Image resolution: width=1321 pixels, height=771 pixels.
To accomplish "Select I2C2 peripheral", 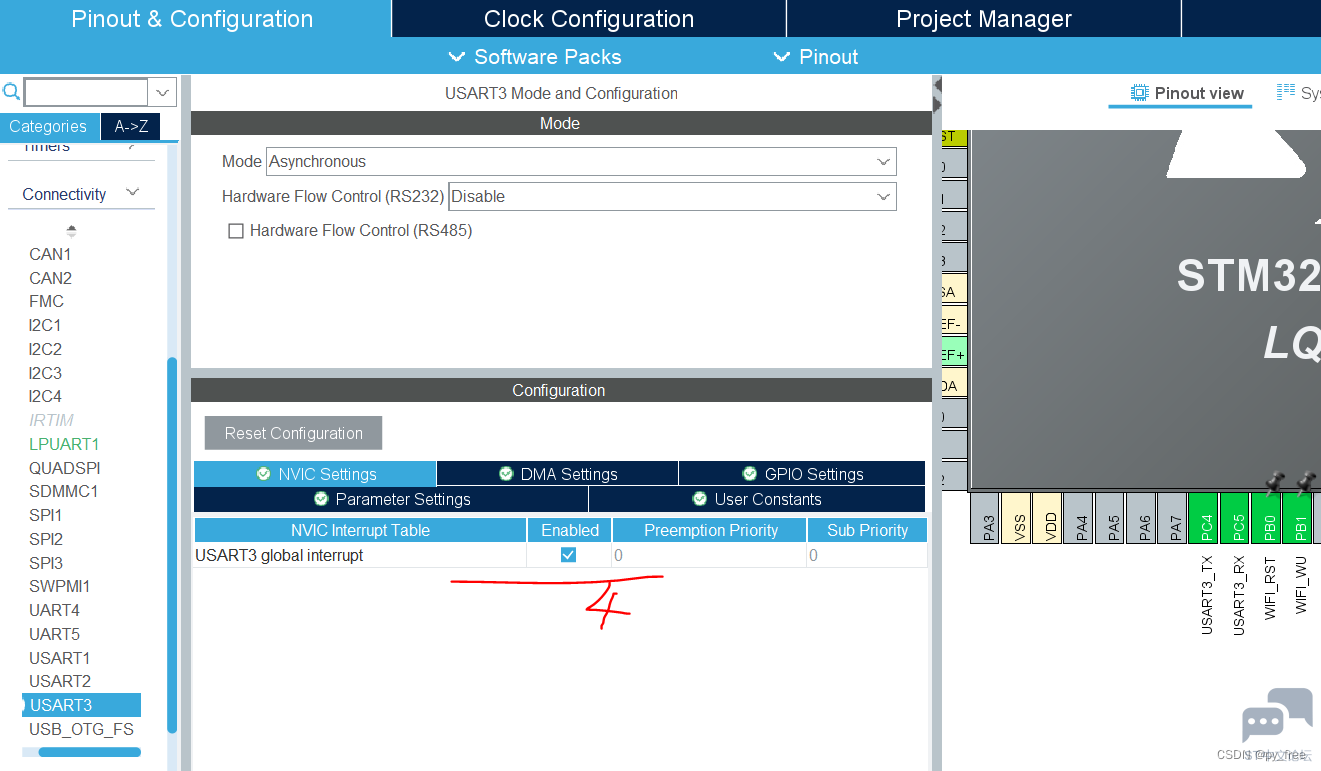I will pyautogui.click(x=45, y=349).
